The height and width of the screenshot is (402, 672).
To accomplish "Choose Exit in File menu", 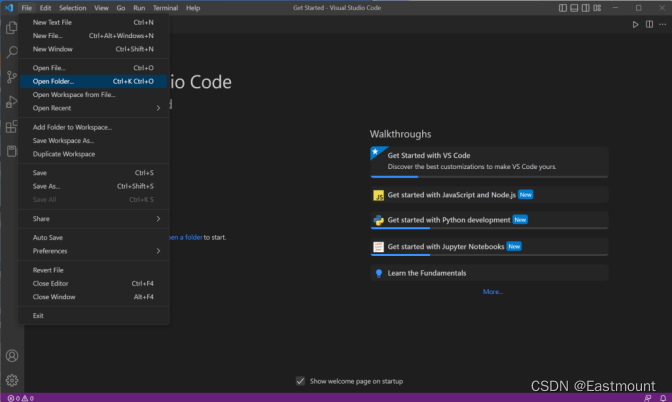I will [x=93, y=315].
